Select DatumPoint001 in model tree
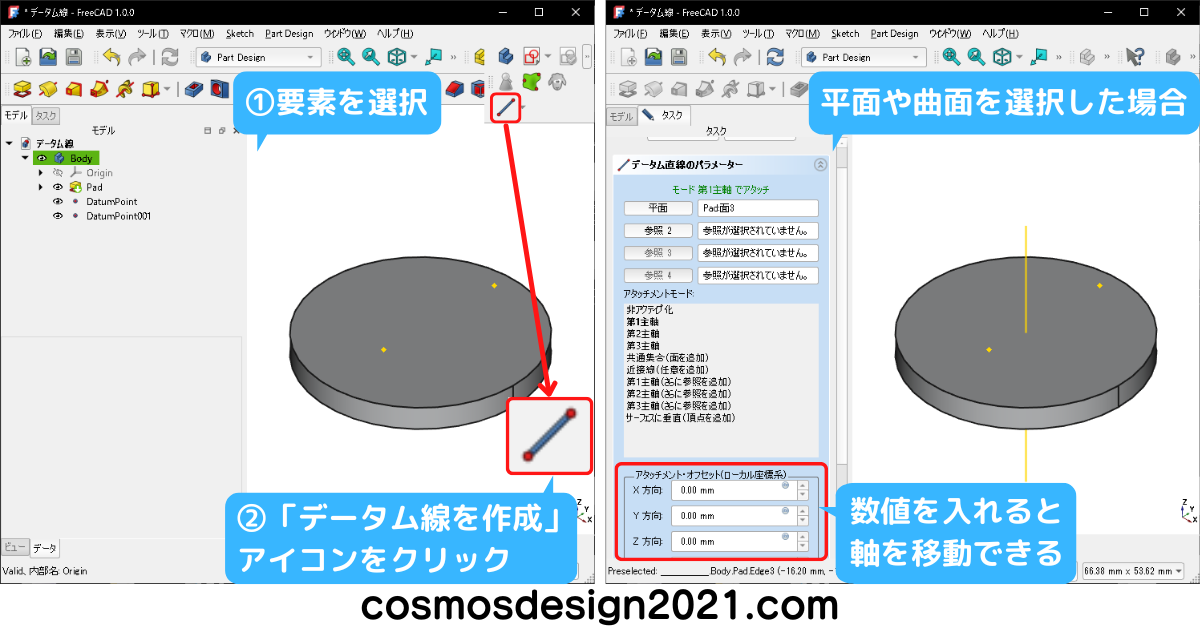The height and width of the screenshot is (630, 1200). click(x=118, y=215)
